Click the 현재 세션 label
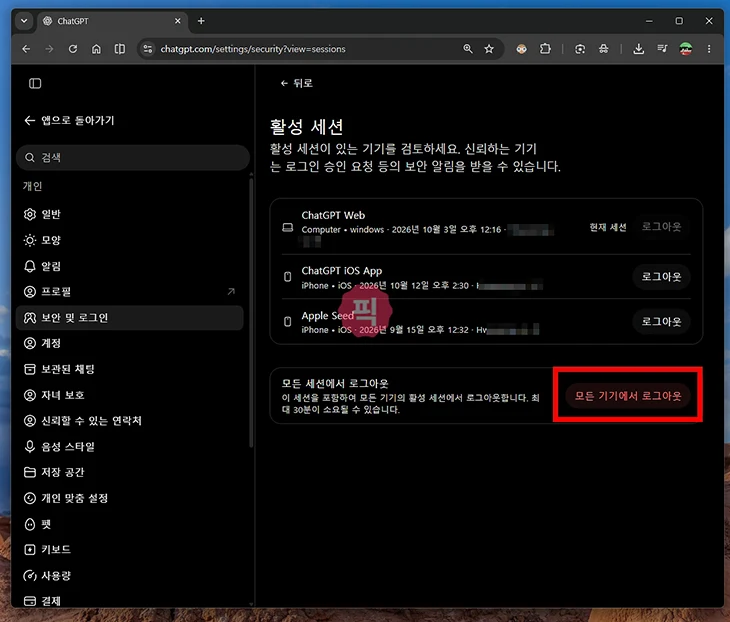Viewport: 730px width, 622px height. pos(608,227)
